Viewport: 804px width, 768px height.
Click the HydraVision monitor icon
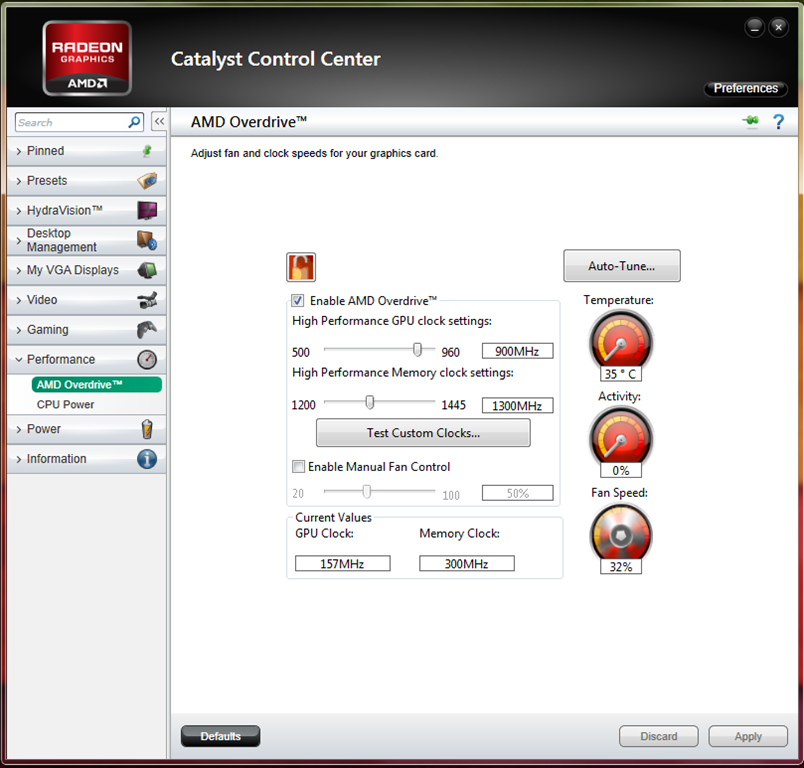coord(147,210)
